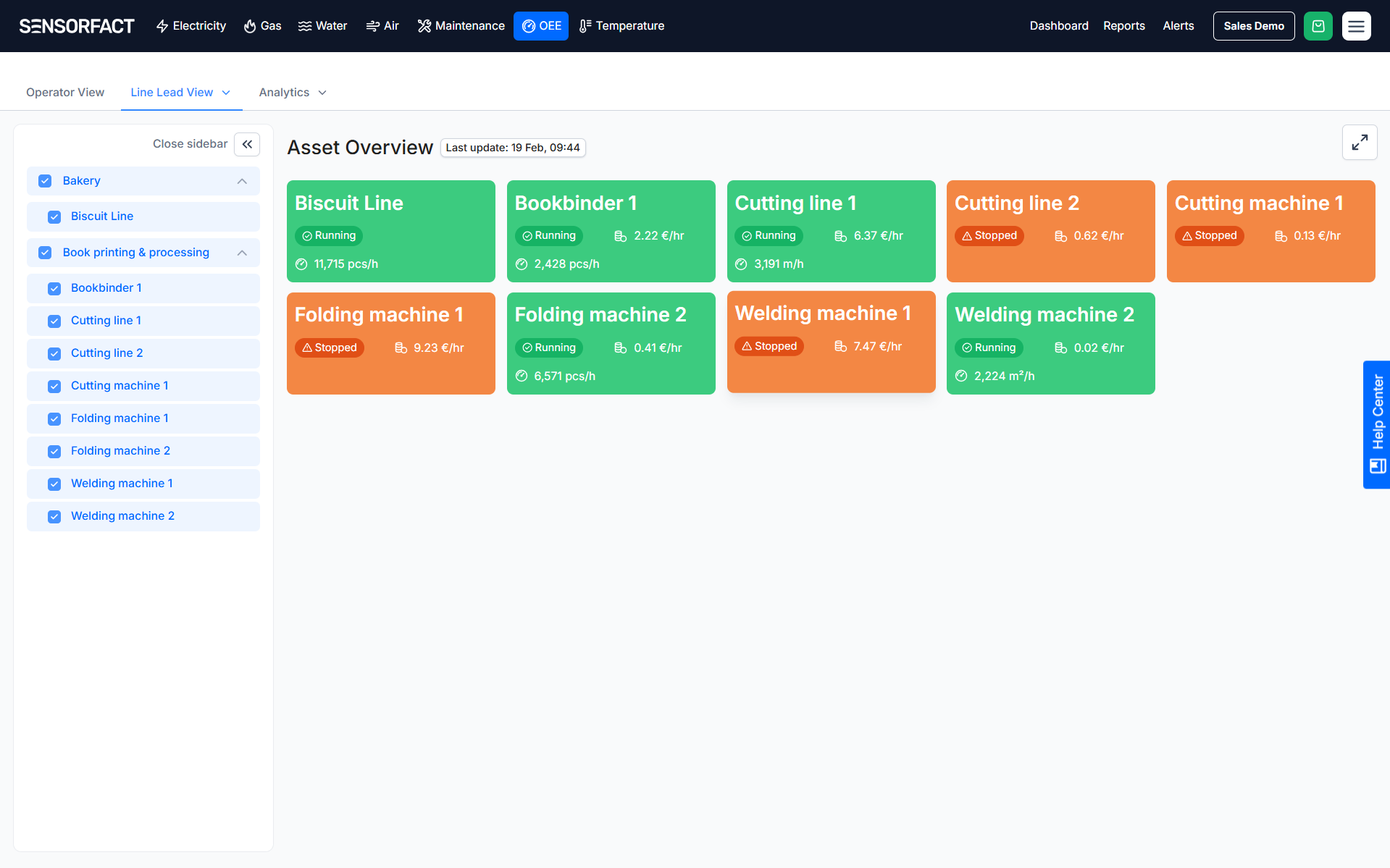Image resolution: width=1390 pixels, height=868 pixels.
Task: Open the Maintenance section
Action: [x=461, y=26]
